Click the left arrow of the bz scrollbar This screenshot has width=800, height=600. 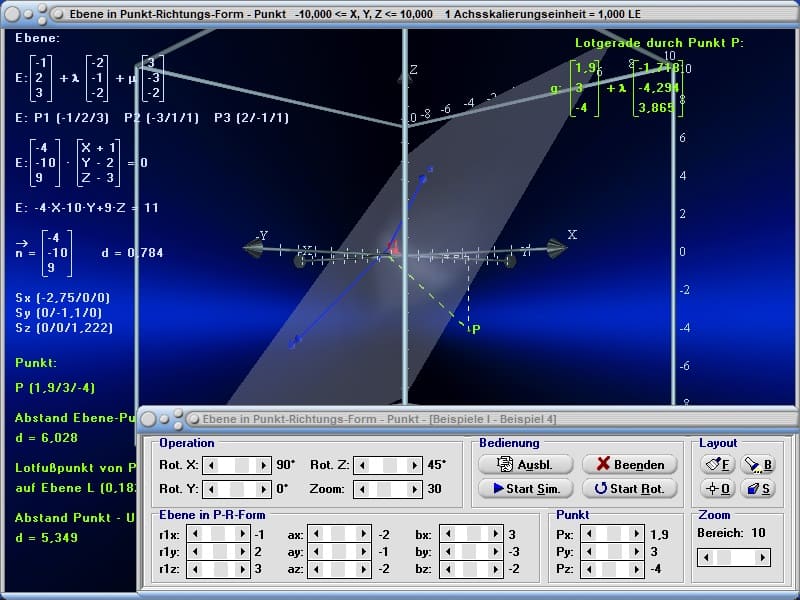click(x=448, y=569)
